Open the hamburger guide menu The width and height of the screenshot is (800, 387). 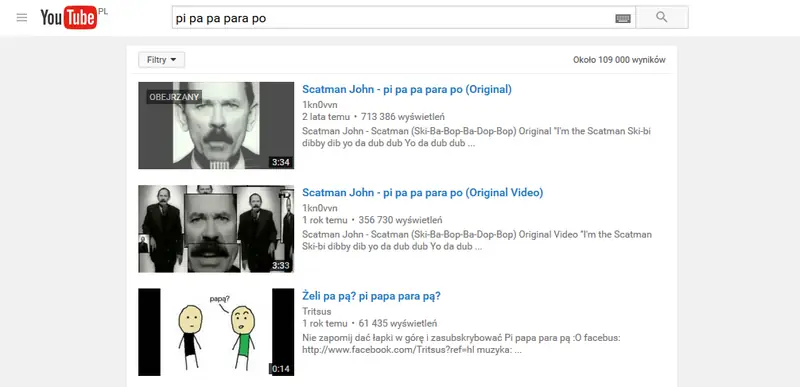click(x=21, y=18)
